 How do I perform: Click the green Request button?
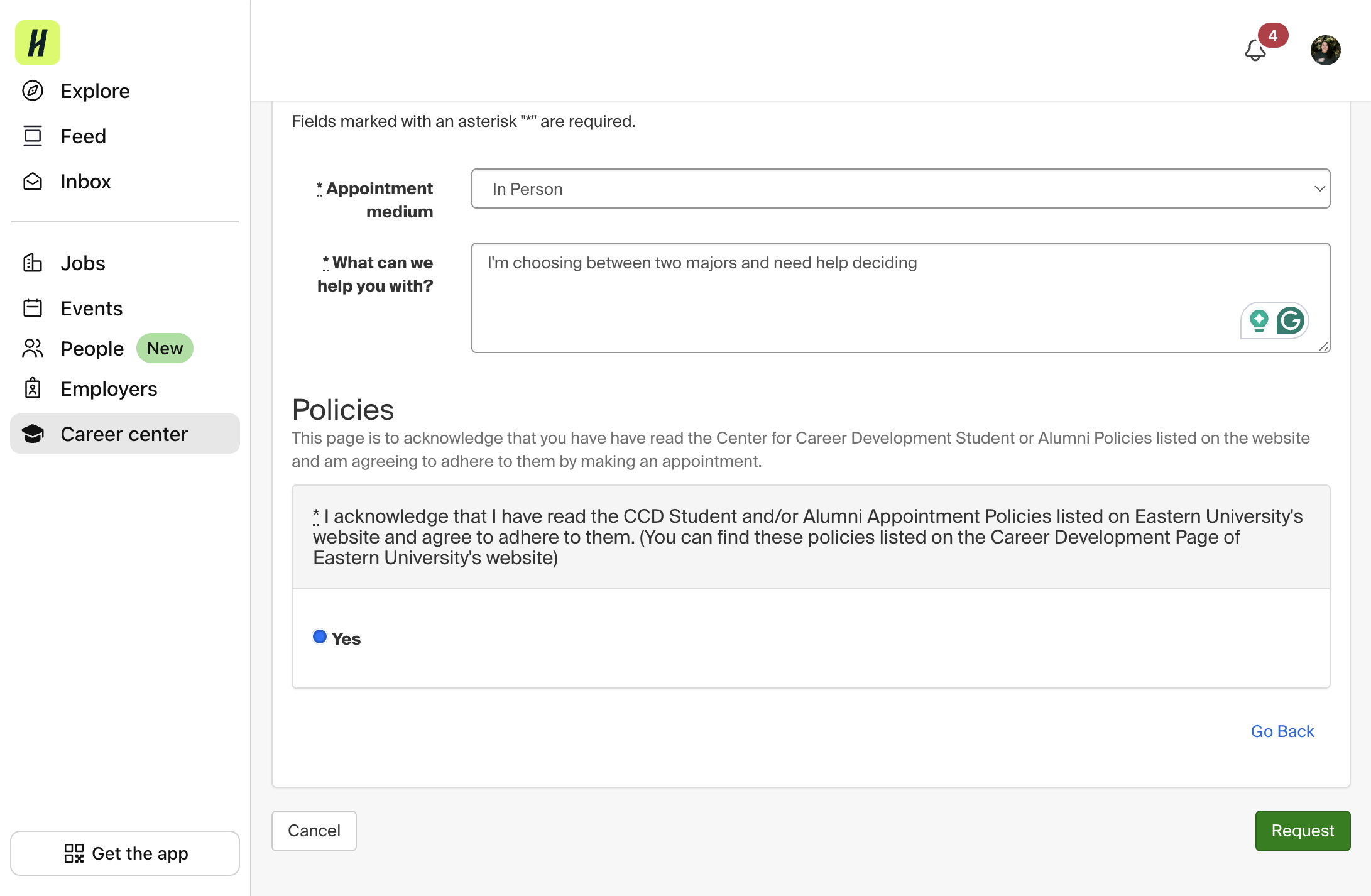(1303, 831)
